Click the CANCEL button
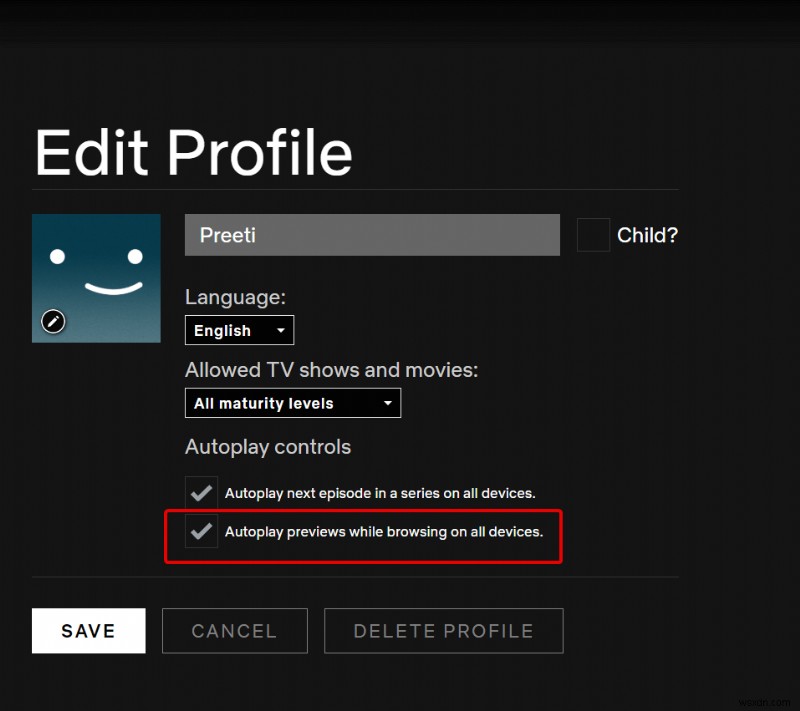 (234, 631)
